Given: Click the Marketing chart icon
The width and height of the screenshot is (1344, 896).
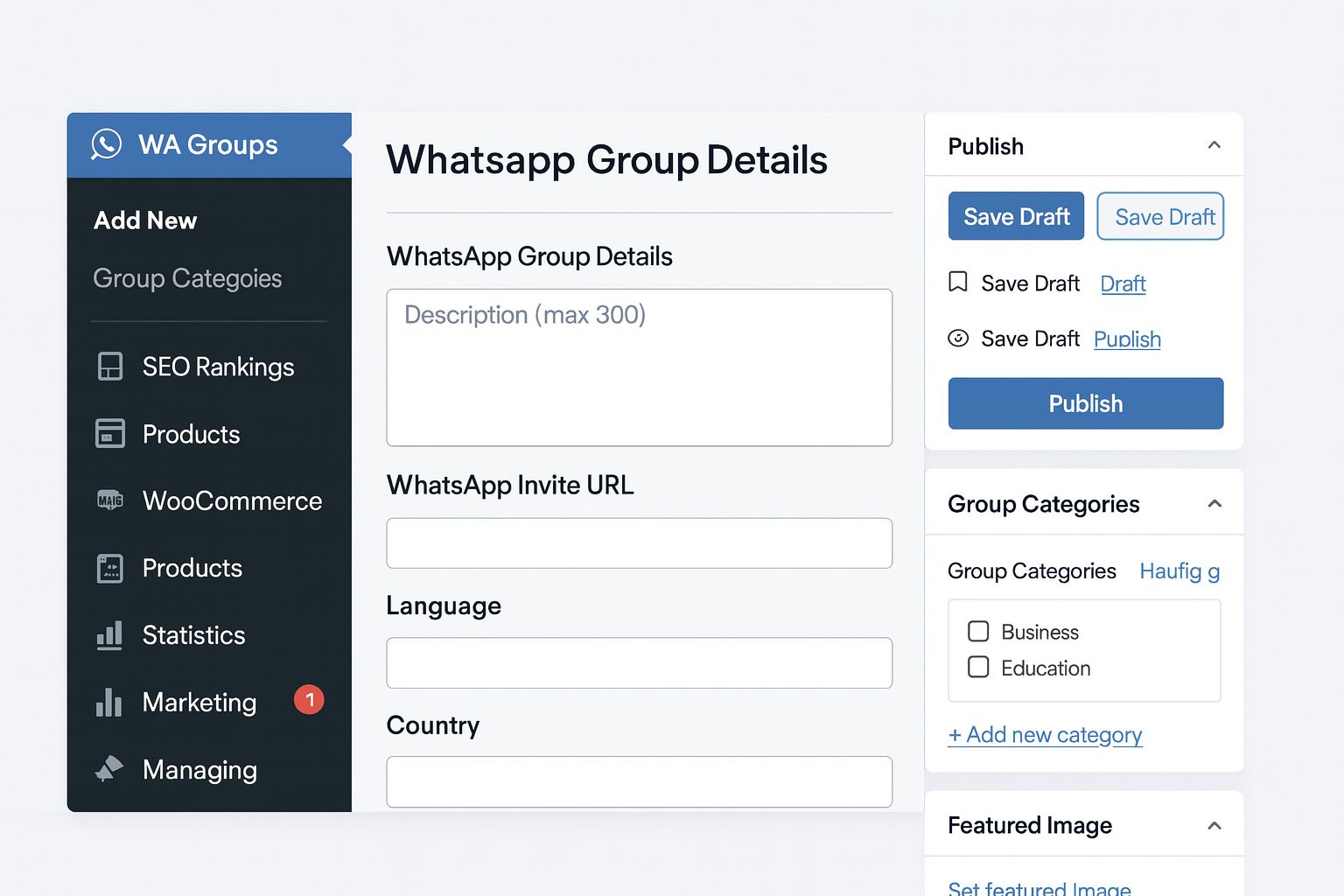Looking at the screenshot, I should pos(109,702).
